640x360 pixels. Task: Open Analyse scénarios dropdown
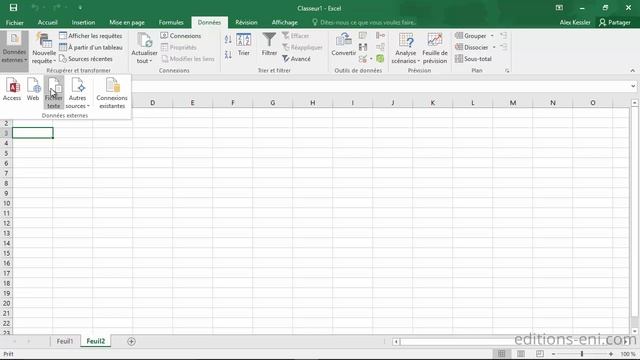pos(405,48)
